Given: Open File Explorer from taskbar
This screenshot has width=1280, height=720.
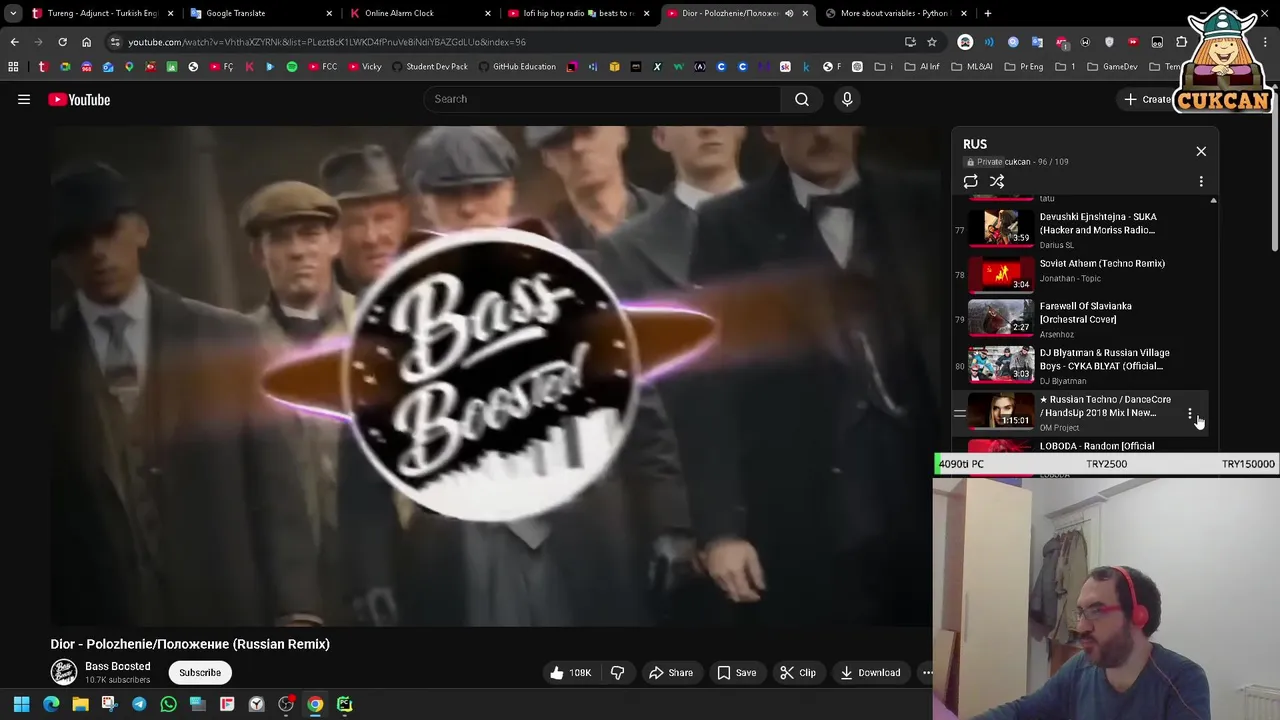Looking at the screenshot, I should (80, 704).
